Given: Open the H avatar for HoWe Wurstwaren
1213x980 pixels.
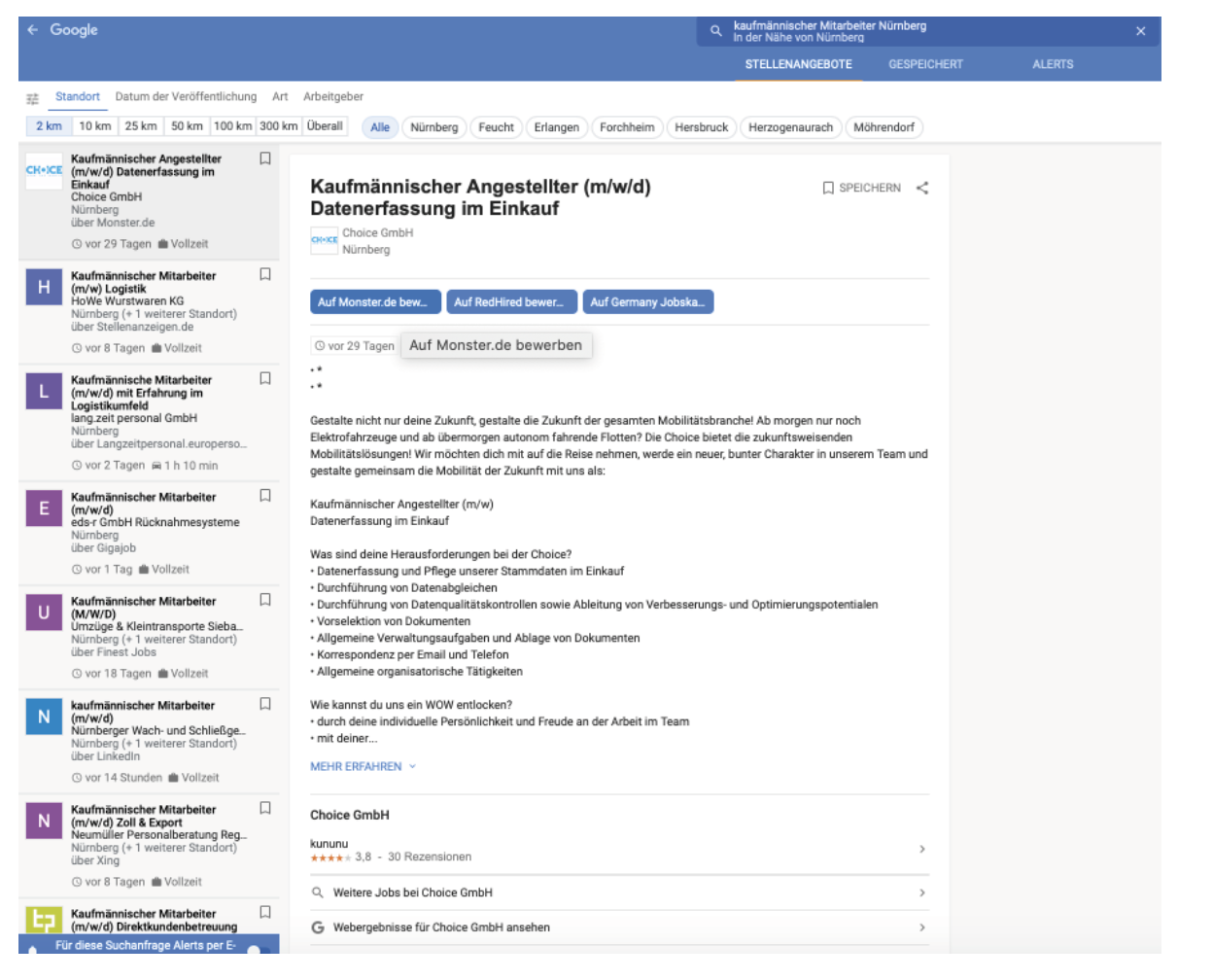Looking at the screenshot, I should [44, 287].
